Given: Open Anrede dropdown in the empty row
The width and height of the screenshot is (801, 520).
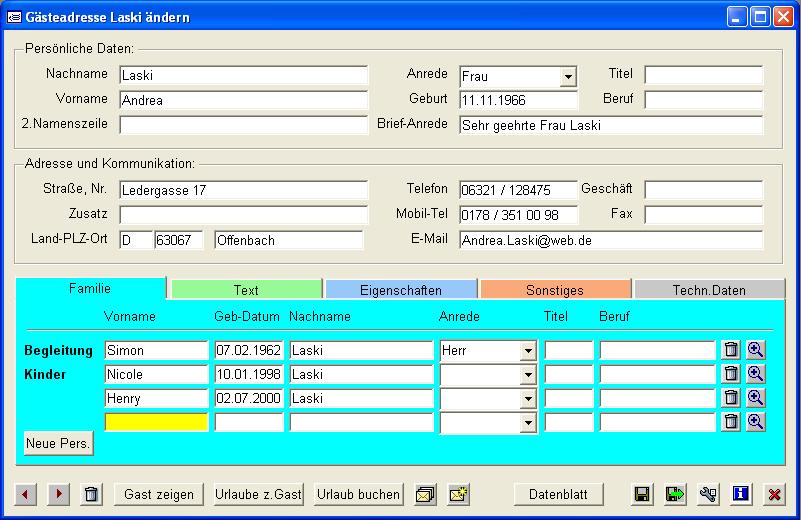Looking at the screenshot, I should point(528,423).
